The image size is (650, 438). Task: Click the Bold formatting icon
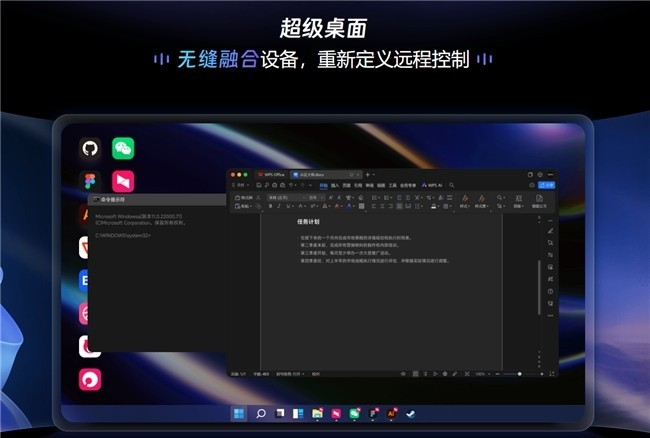(x=270, y=206)
